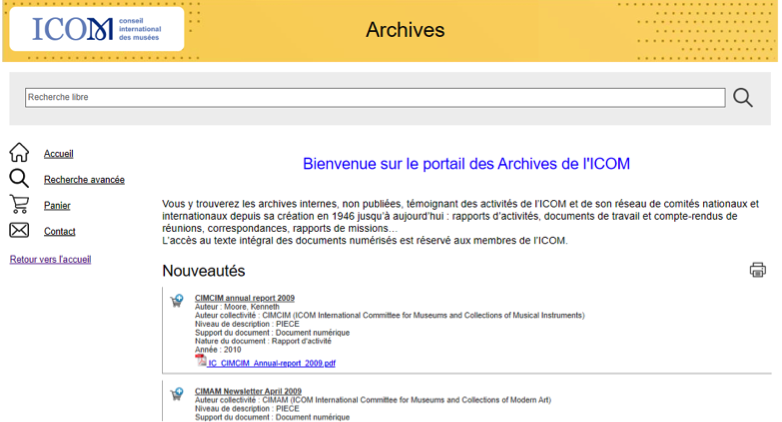Click the home icon beside Accueil
Screen dimensions: 782x422
pos(19,153)
